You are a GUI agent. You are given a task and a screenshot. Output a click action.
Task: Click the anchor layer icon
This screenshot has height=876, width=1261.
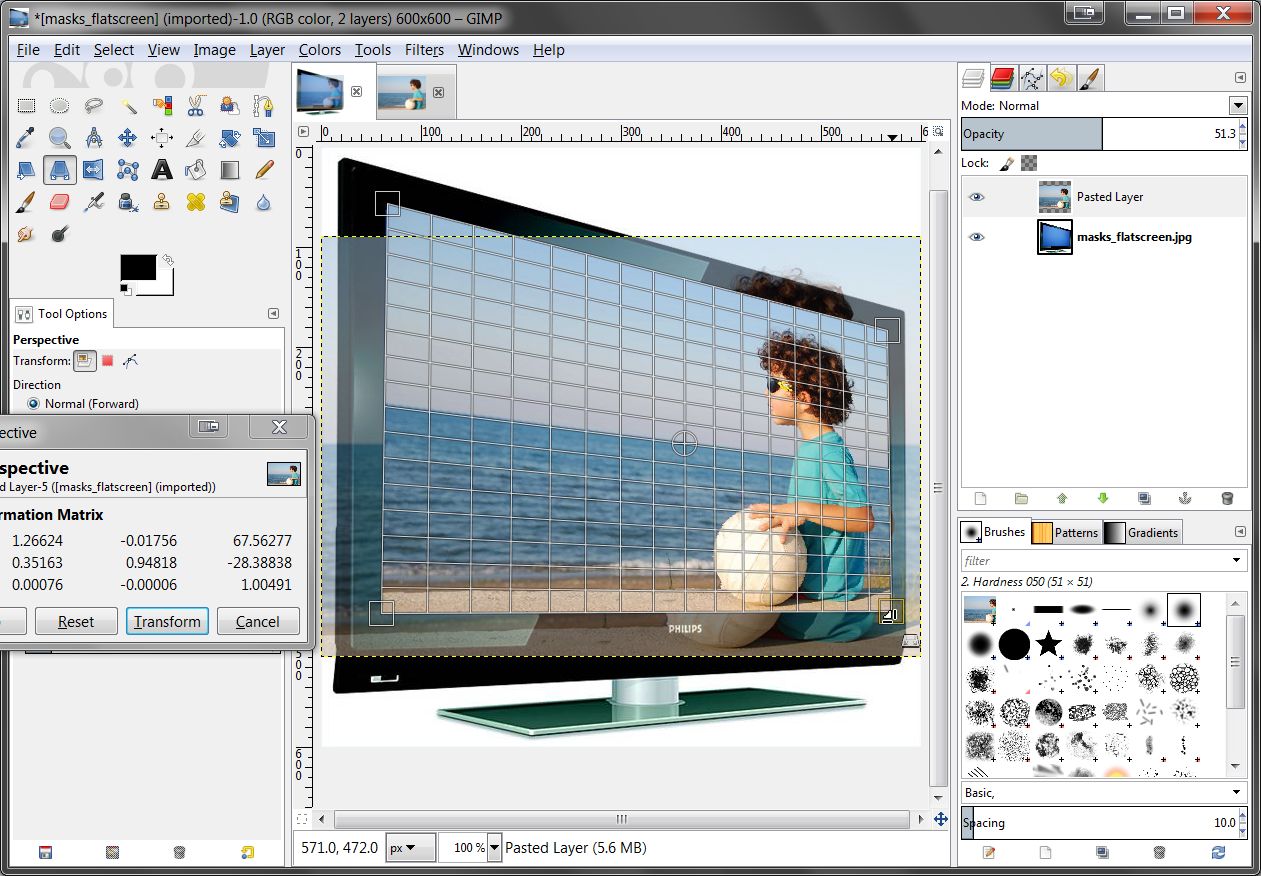tap(1186, 498)
